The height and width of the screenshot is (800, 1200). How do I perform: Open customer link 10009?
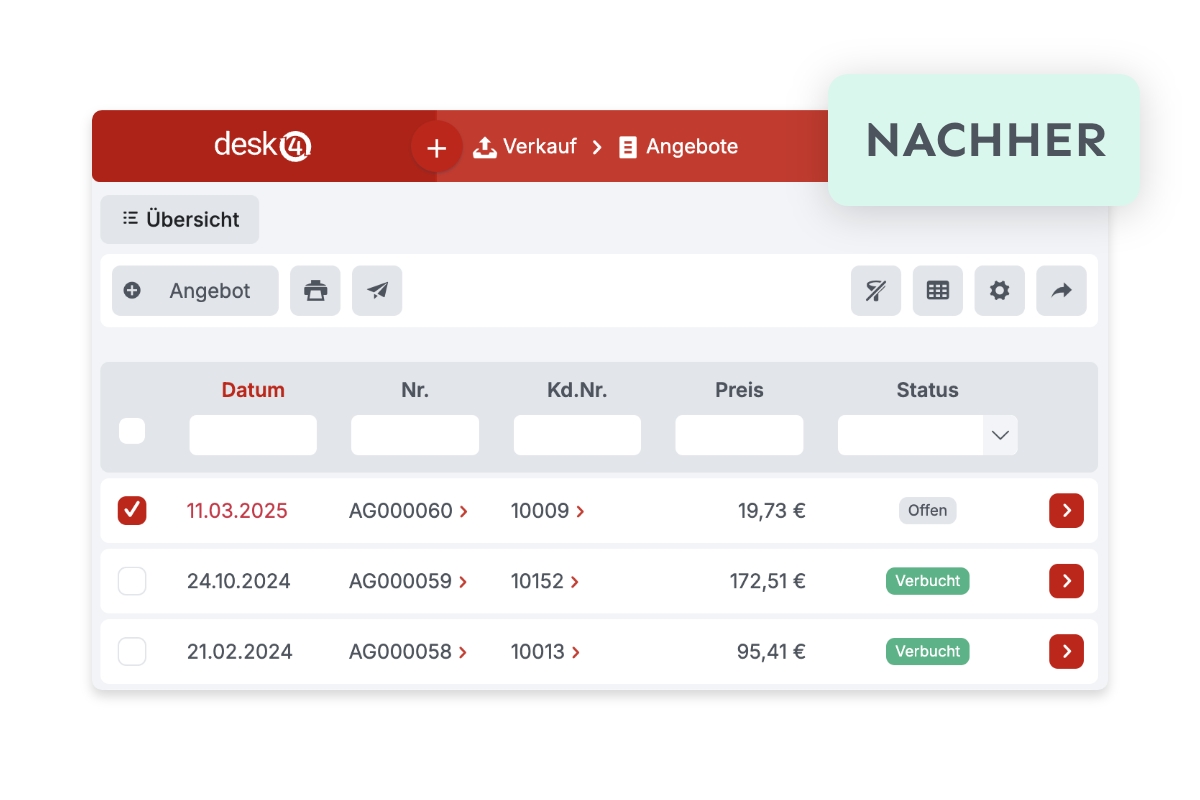(x=547, y=511)
